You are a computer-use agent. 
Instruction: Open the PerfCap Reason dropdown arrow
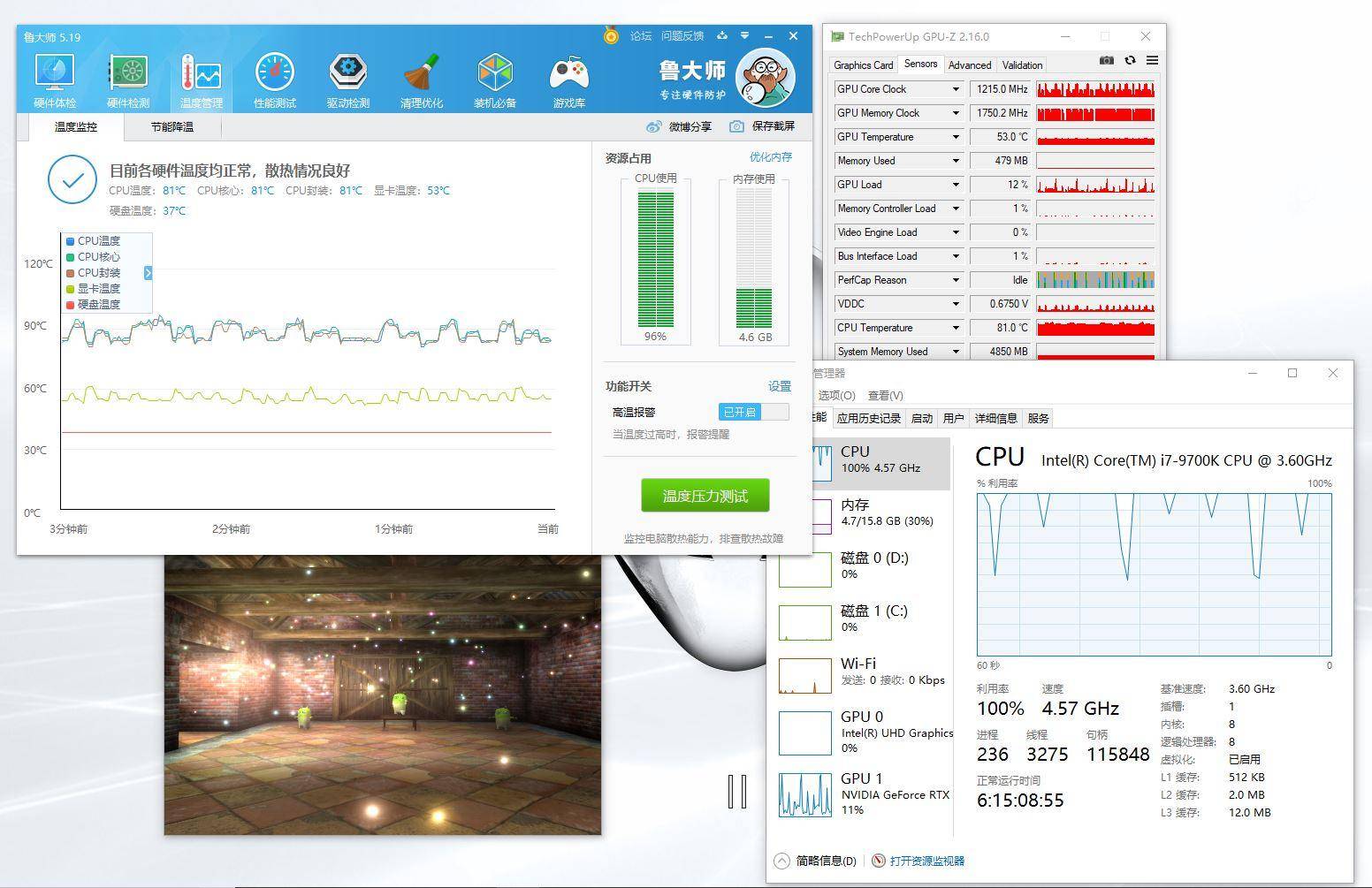click(956, 280)
